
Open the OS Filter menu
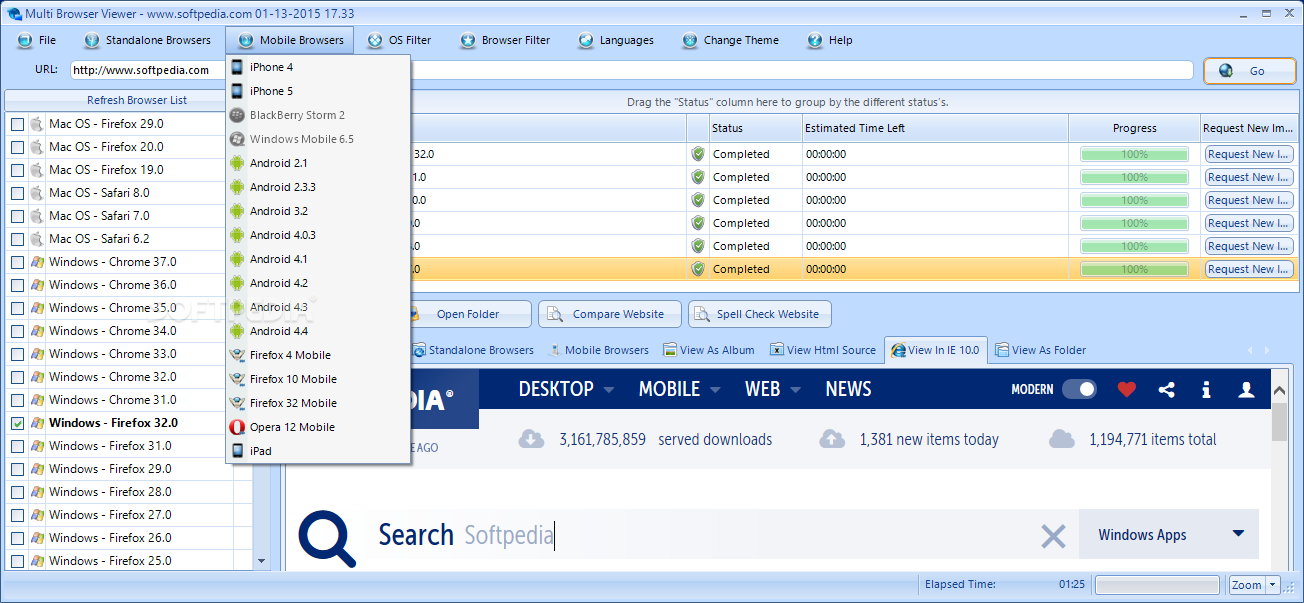(399, 40)
